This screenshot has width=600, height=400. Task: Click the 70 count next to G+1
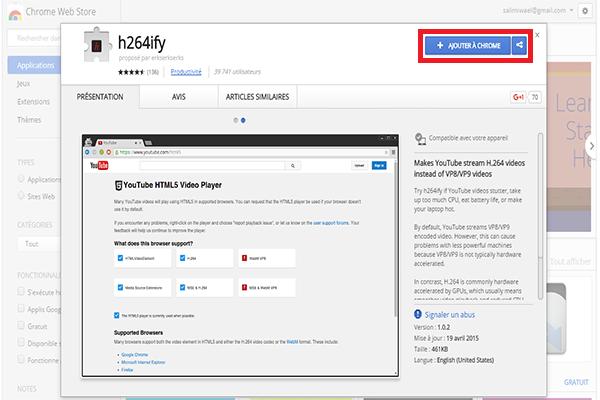535,97
